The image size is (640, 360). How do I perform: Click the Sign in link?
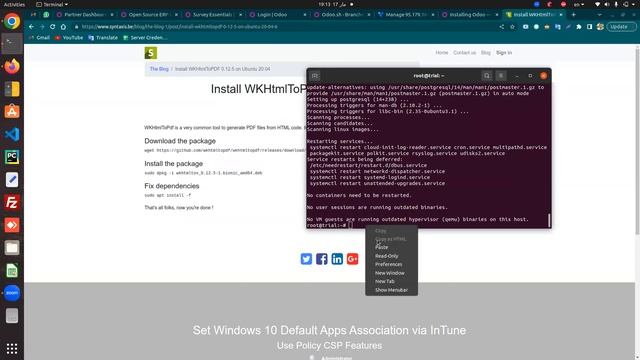(x=504, y=53)
